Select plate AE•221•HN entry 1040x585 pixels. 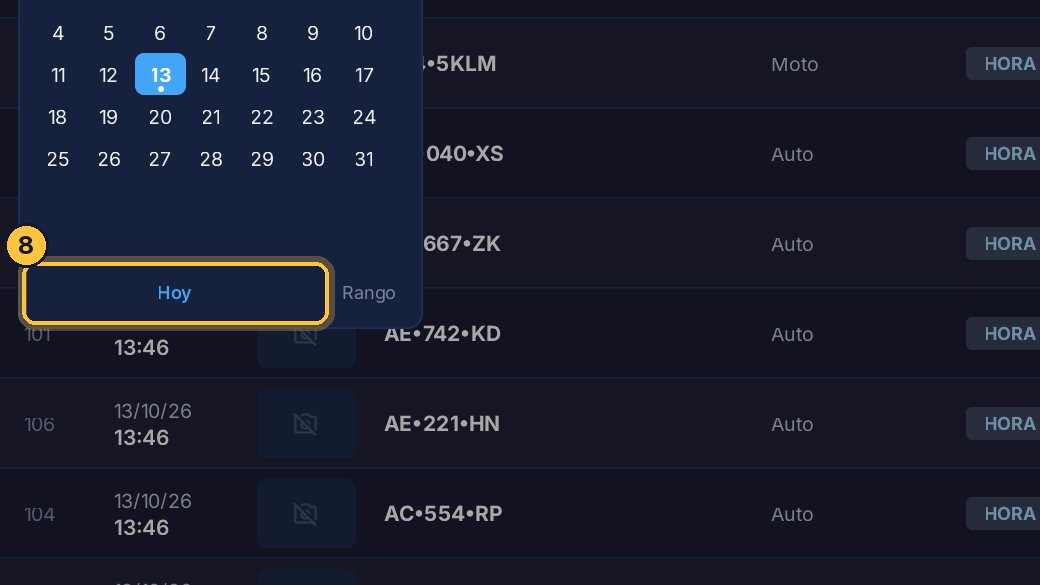tap(442, 424)
